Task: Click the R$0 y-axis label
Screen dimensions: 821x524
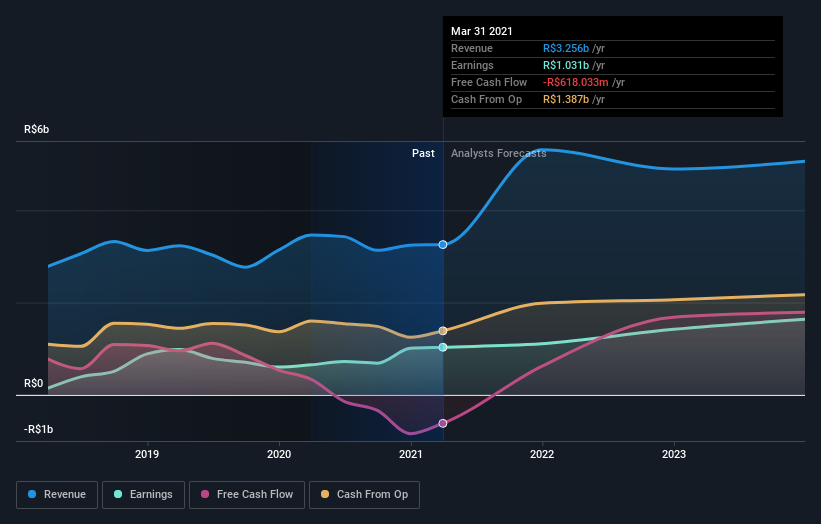Action: click(34, 384)
